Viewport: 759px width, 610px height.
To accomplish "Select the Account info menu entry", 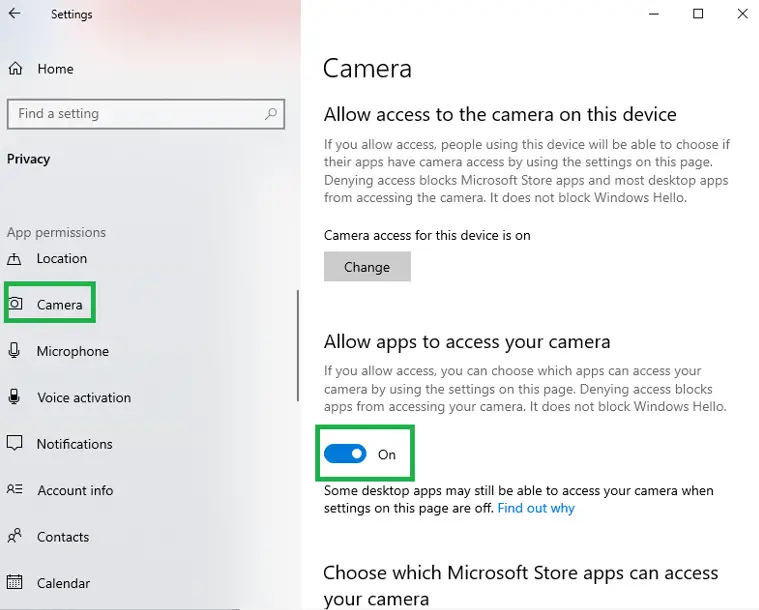I will 75,490.
